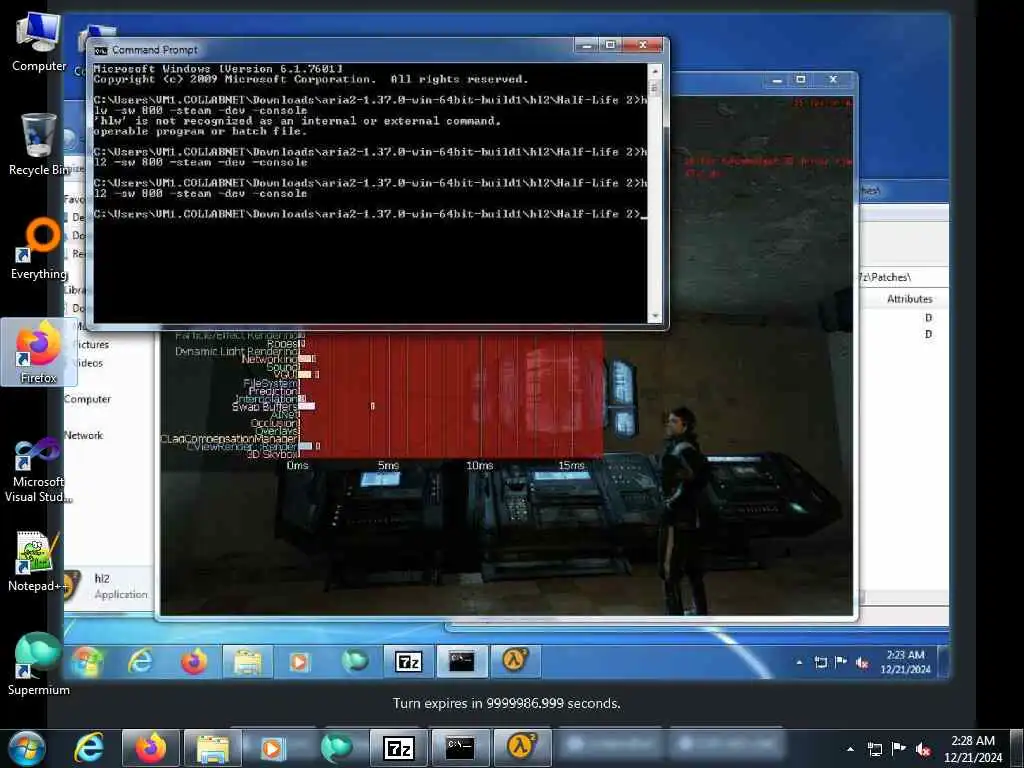
Task: Click the Networking label in the game profiler
Action: [x=269, y=359]
